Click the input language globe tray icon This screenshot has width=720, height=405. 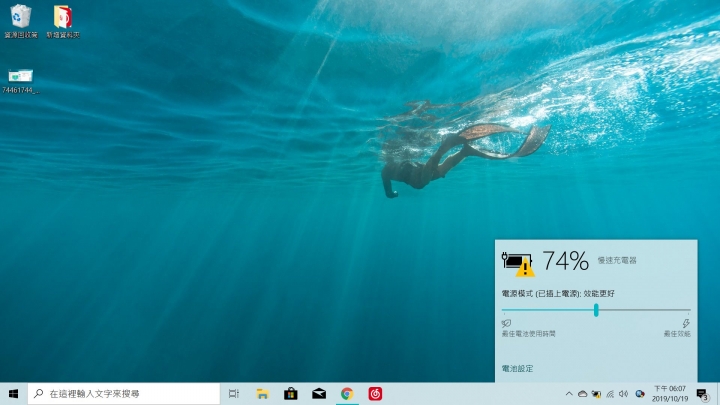coord(640,394)
